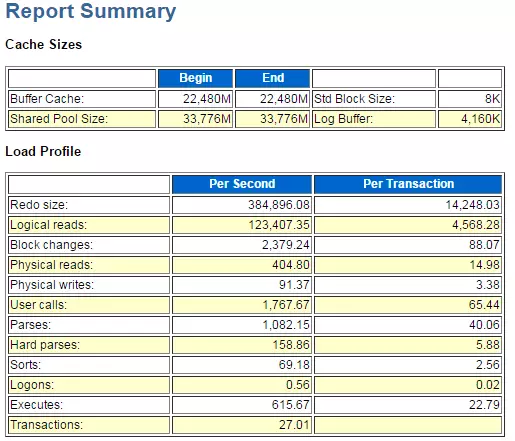The image size is (515, 441).
Task: Select the Hard parses row label
Action: (x=45, y=345)
